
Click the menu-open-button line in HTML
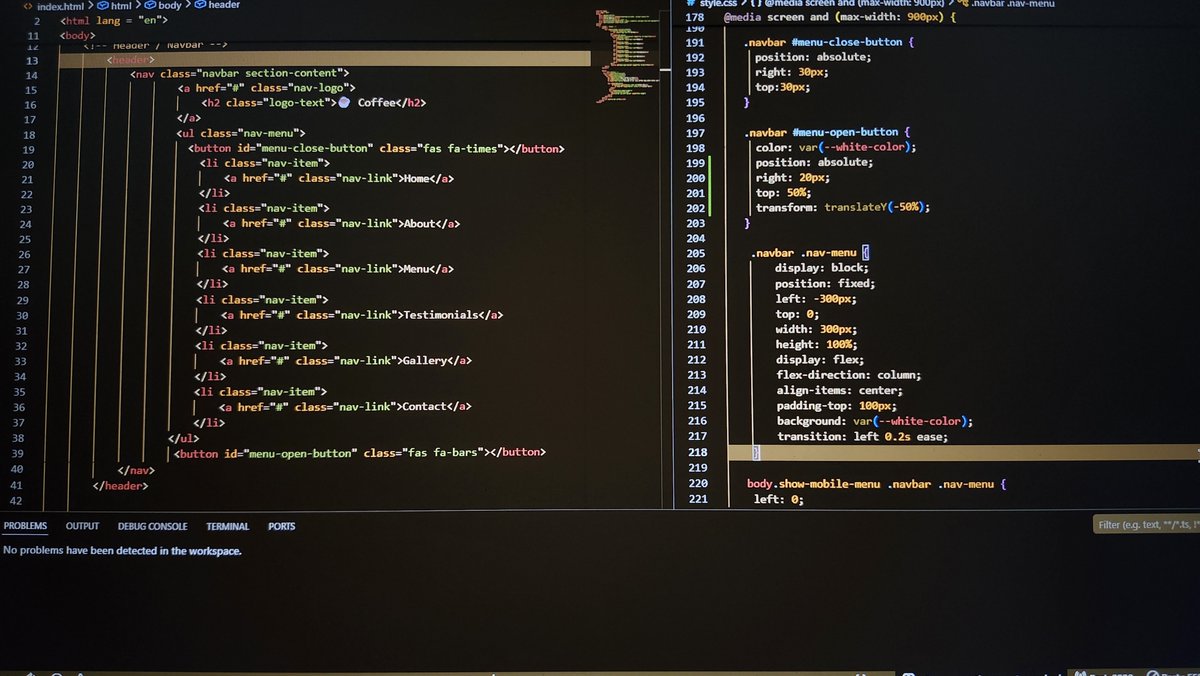(x=360, y=452)
